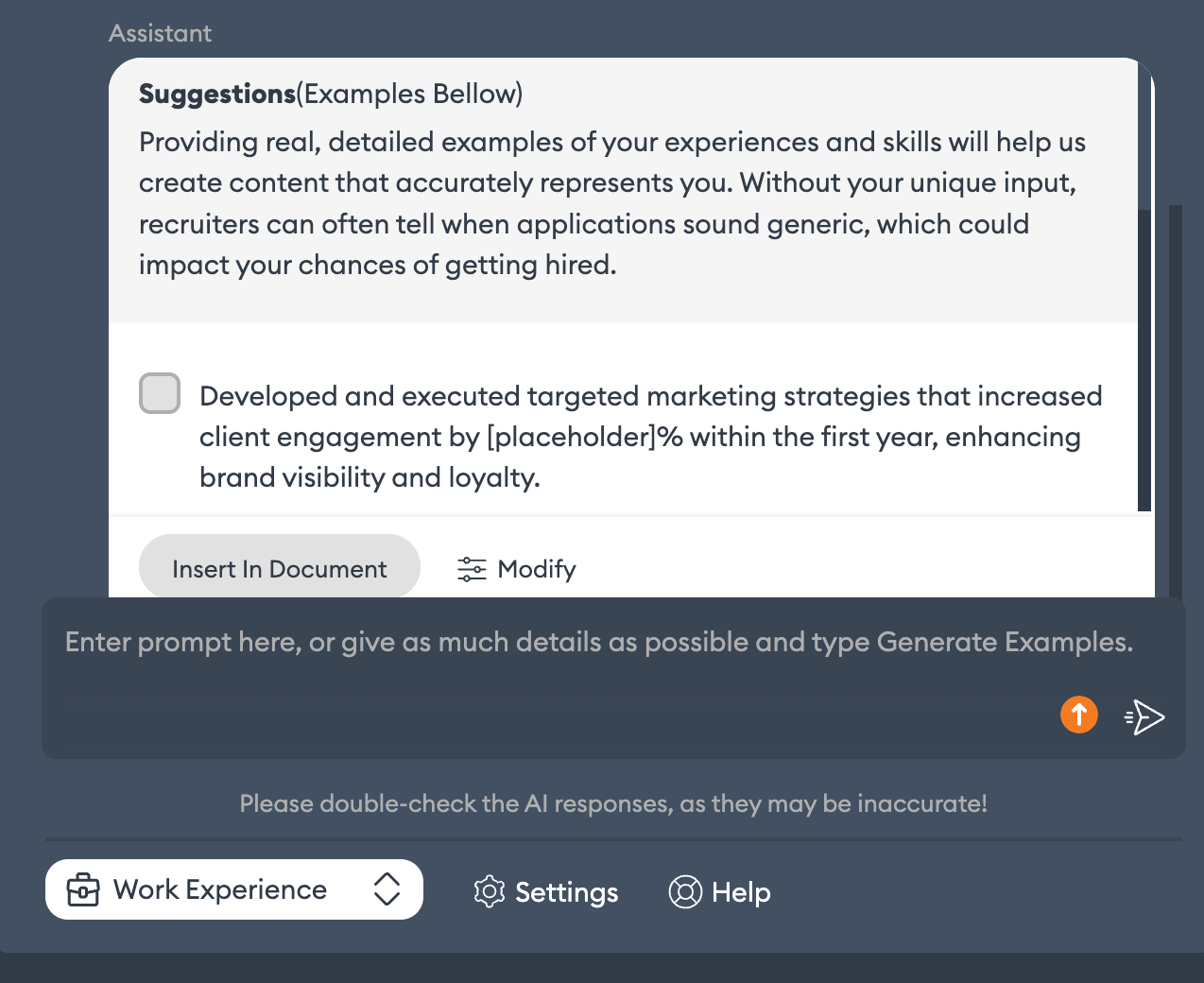Screen dimensions: 1204x983
Task: Click the Settings gear icon
Action: [490, 891]
